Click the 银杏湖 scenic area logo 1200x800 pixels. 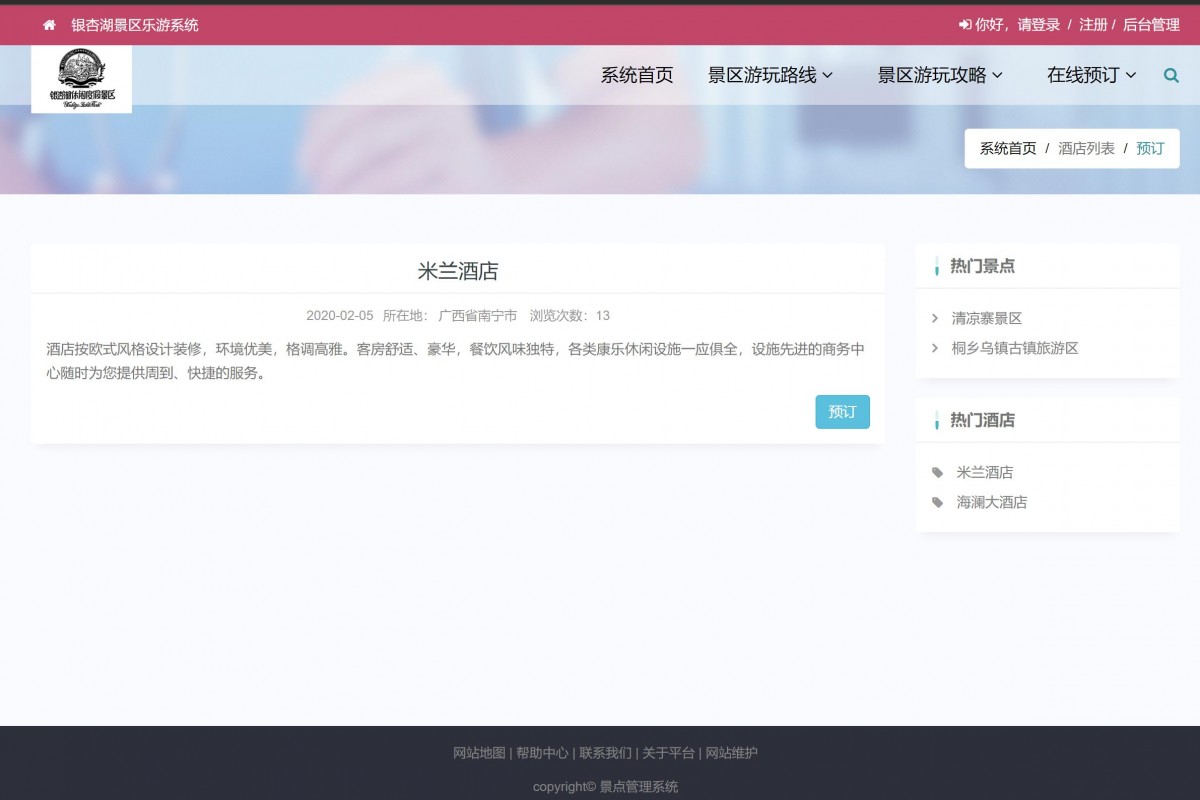tap(81, 79)
